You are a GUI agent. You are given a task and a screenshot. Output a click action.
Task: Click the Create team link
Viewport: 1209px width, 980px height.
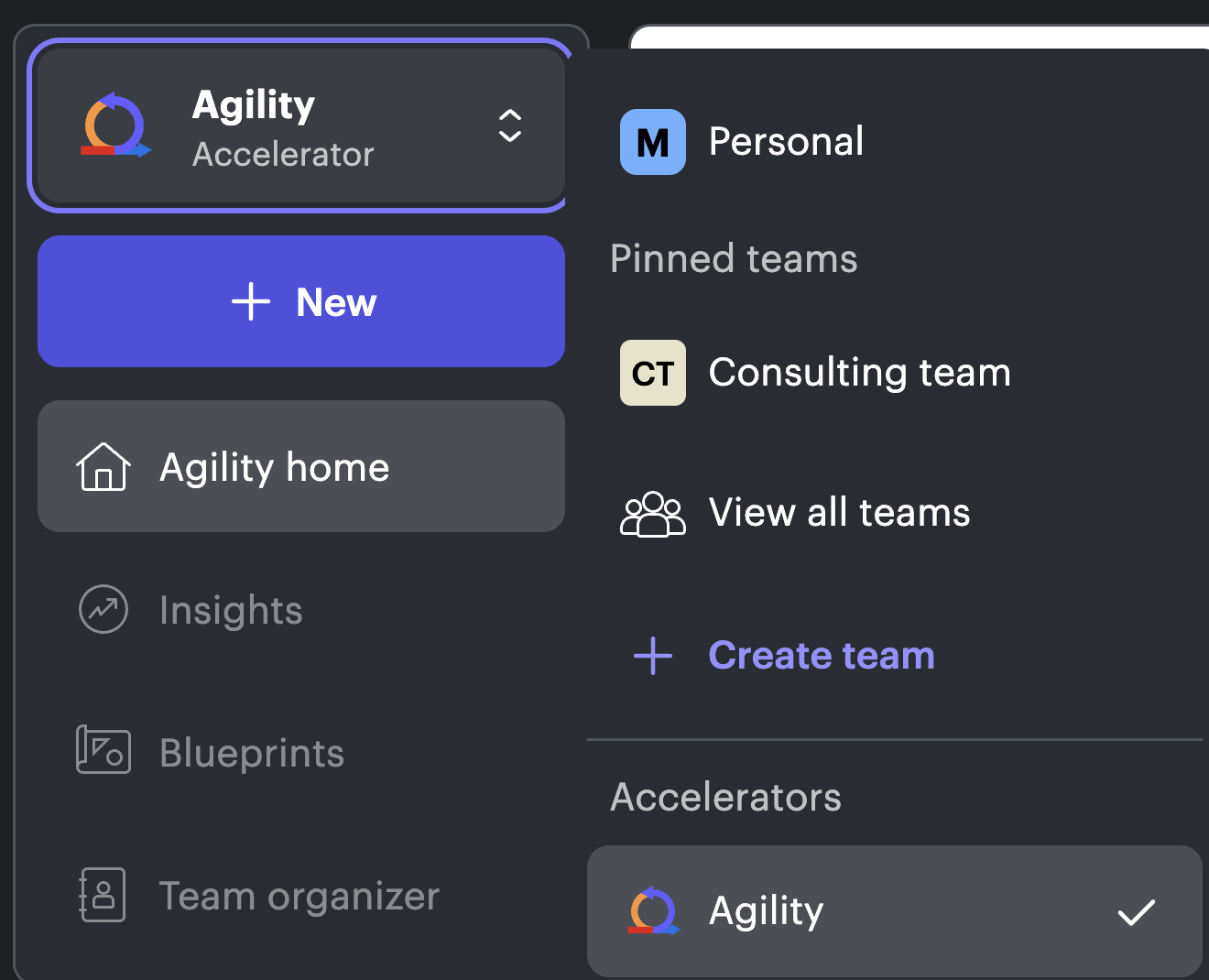[821, 655]
